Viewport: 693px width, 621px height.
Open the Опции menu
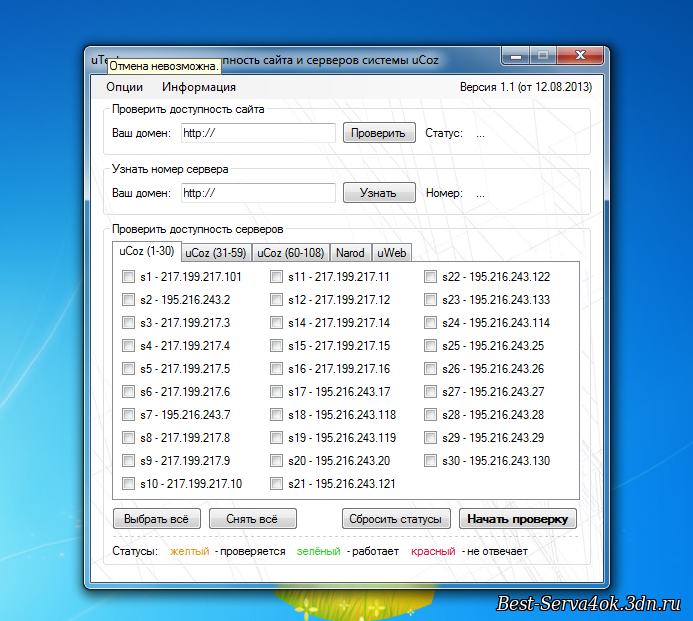pyautogui.click(x=124, y=87)
